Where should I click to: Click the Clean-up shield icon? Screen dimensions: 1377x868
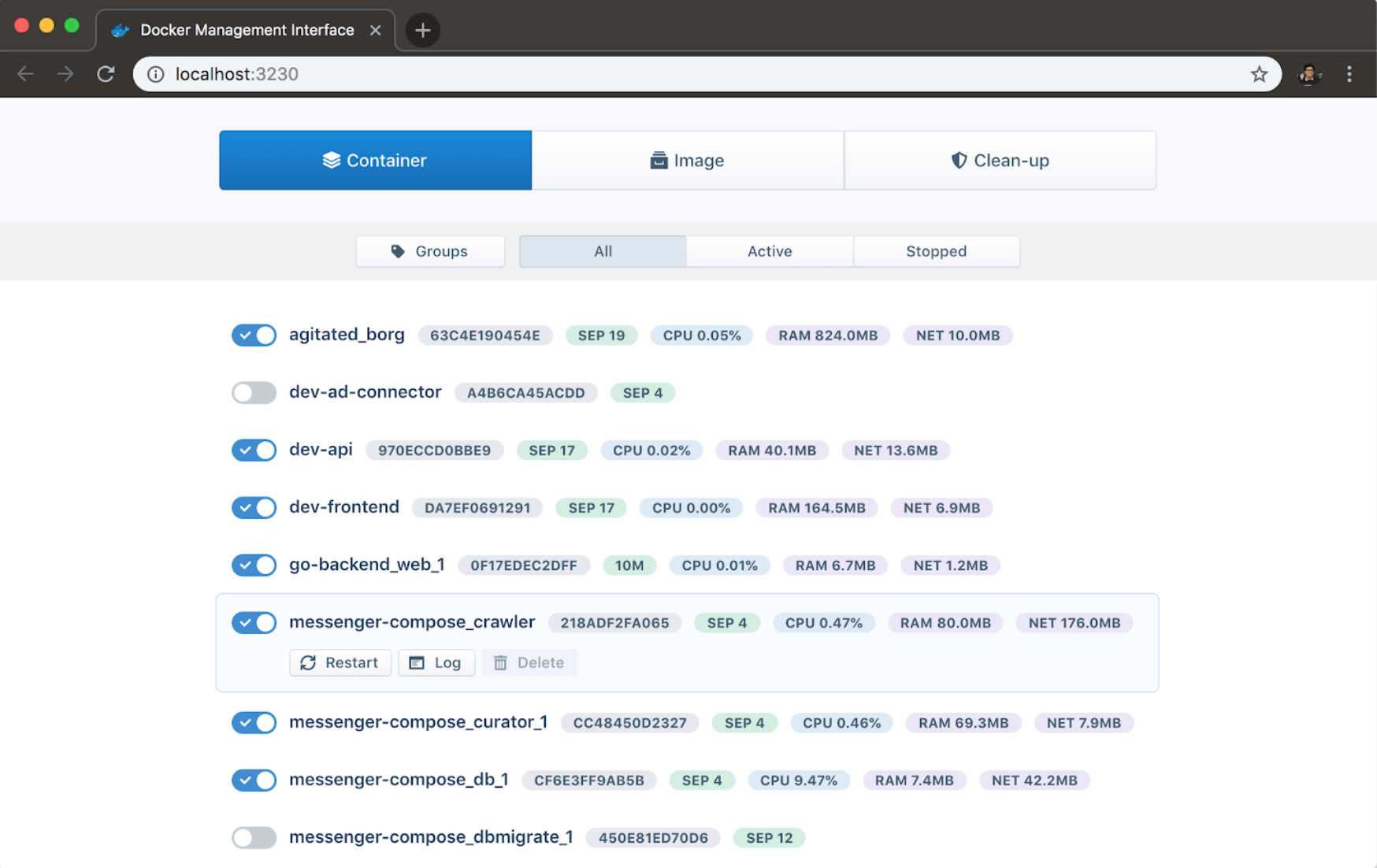click(959, 160)
